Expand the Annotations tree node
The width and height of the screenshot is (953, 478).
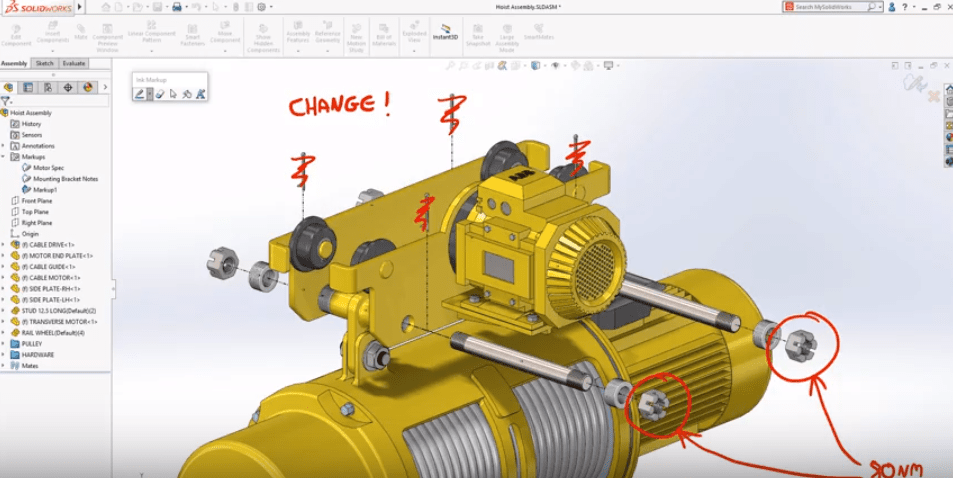point(4,146)
